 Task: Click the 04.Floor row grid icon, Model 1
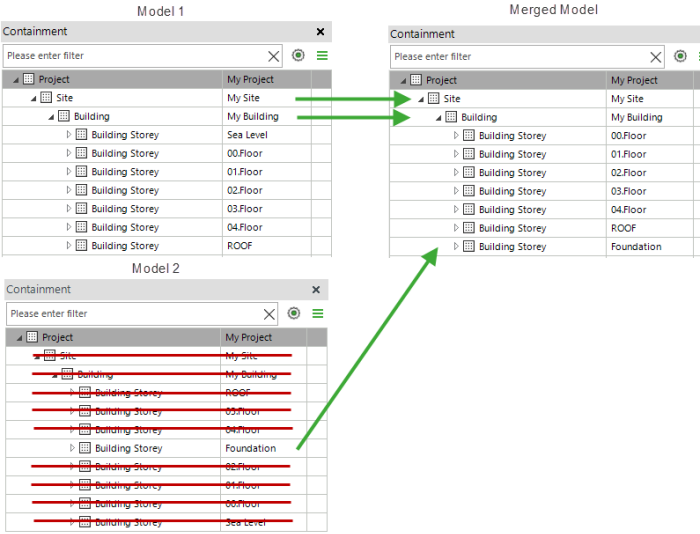tap(81, 227)
